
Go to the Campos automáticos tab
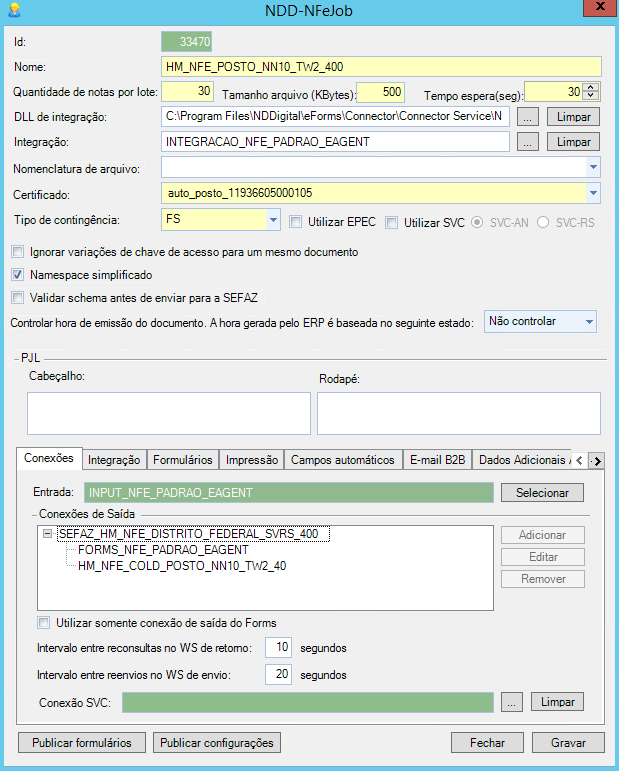tap(343, 460)
